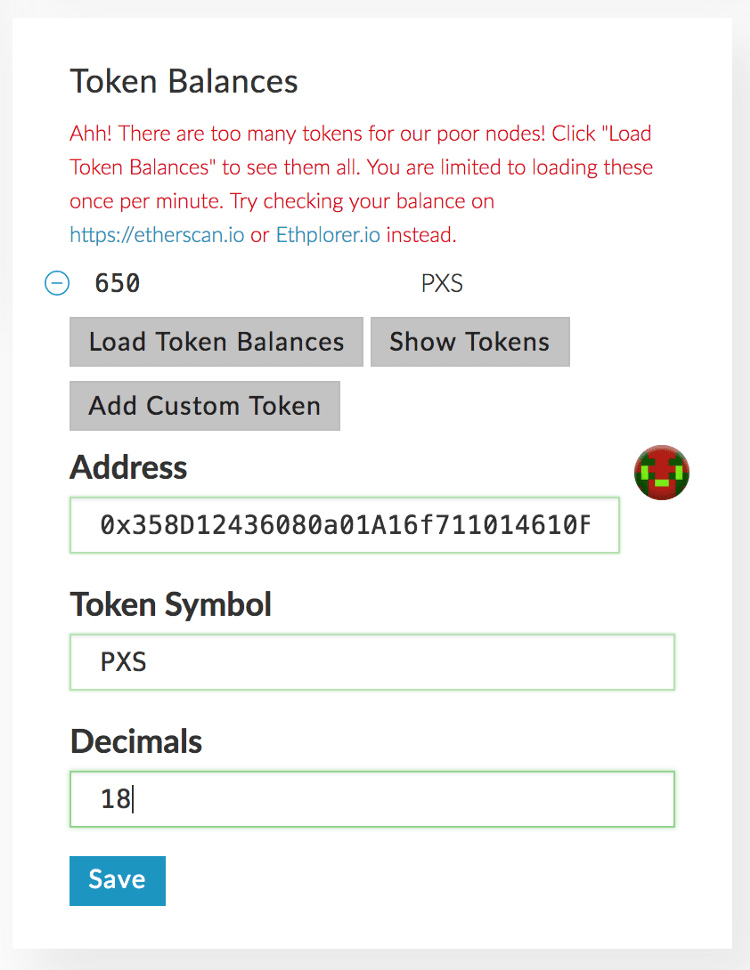The height and width of the screenshot is (970, 750).
Task: Click the Token Symbol label
Action: click(171, 605)
